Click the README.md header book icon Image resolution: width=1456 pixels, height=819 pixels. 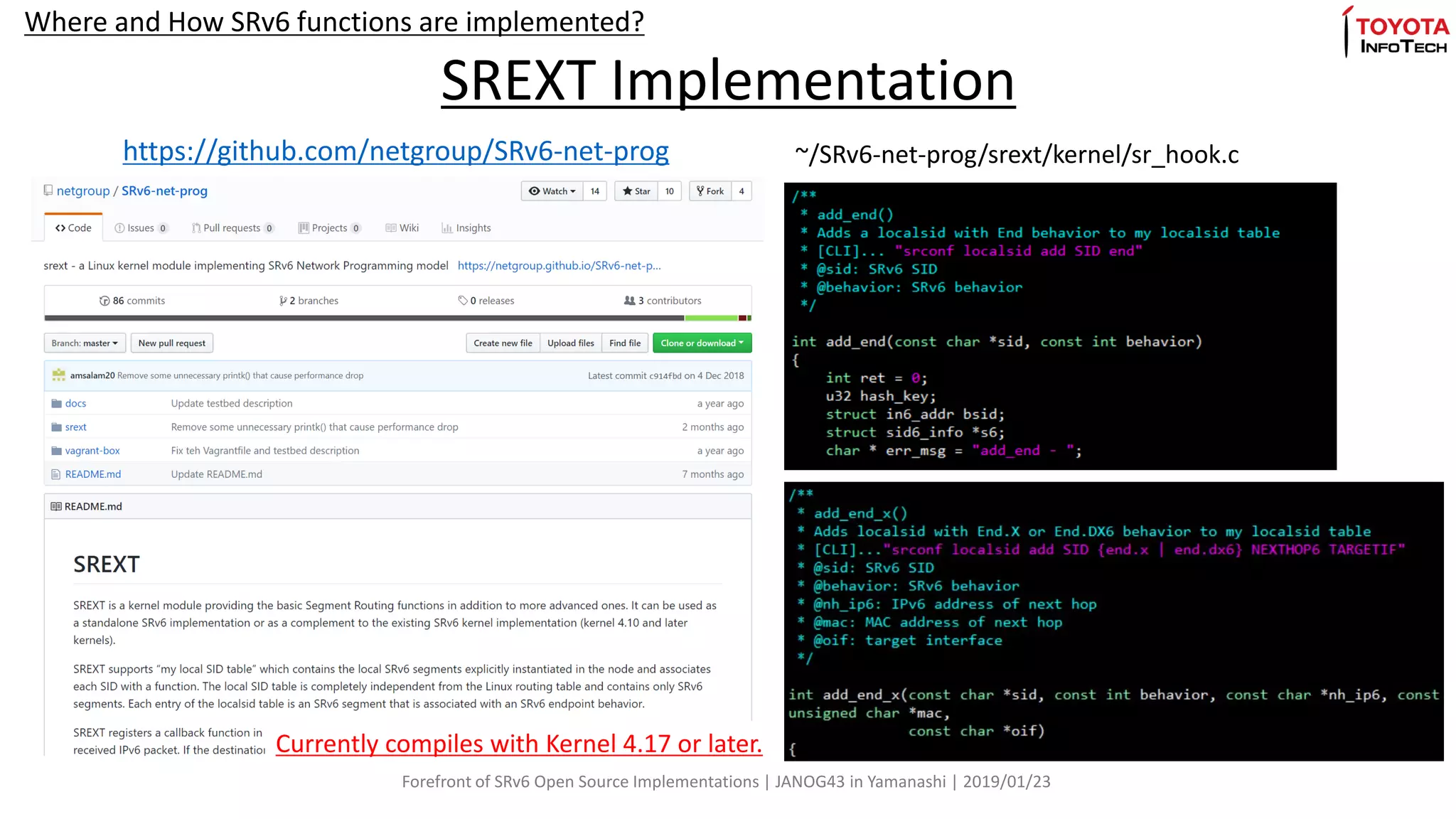click(x=56, y=506)
